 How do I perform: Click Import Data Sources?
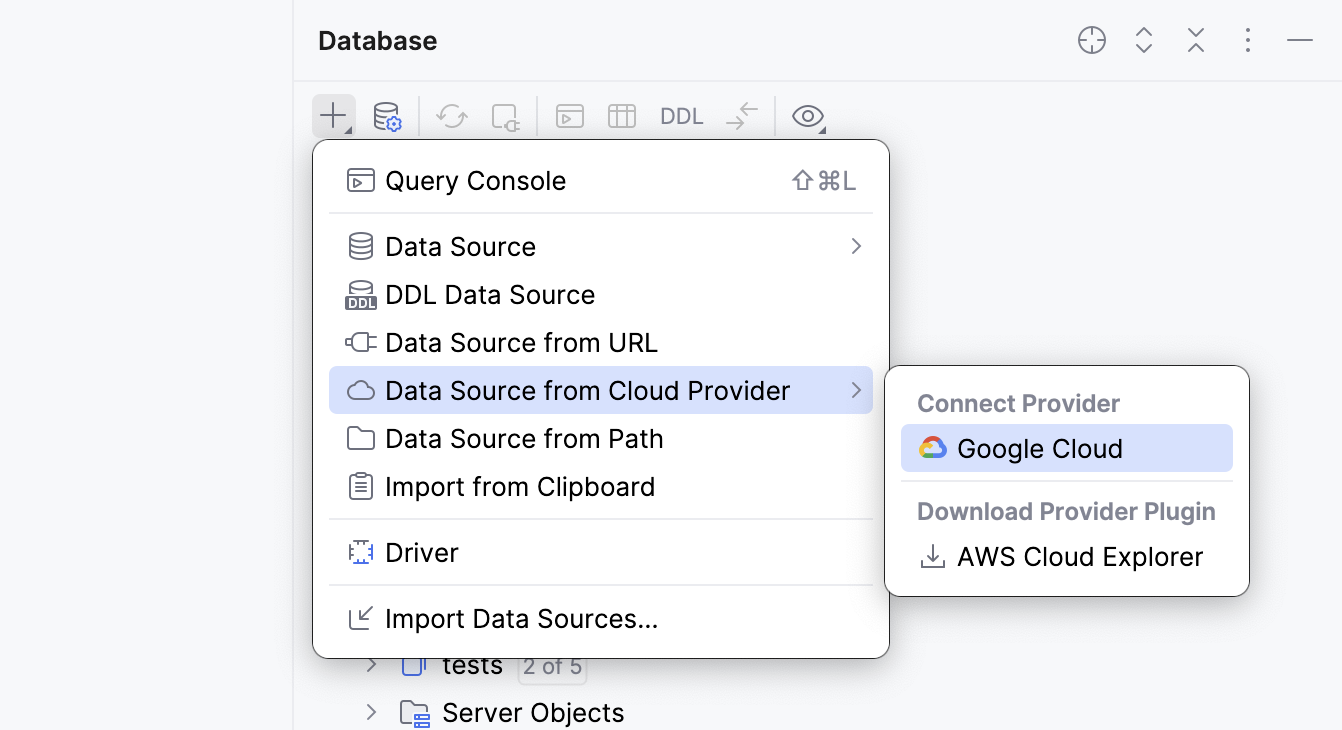click(522, 618)
